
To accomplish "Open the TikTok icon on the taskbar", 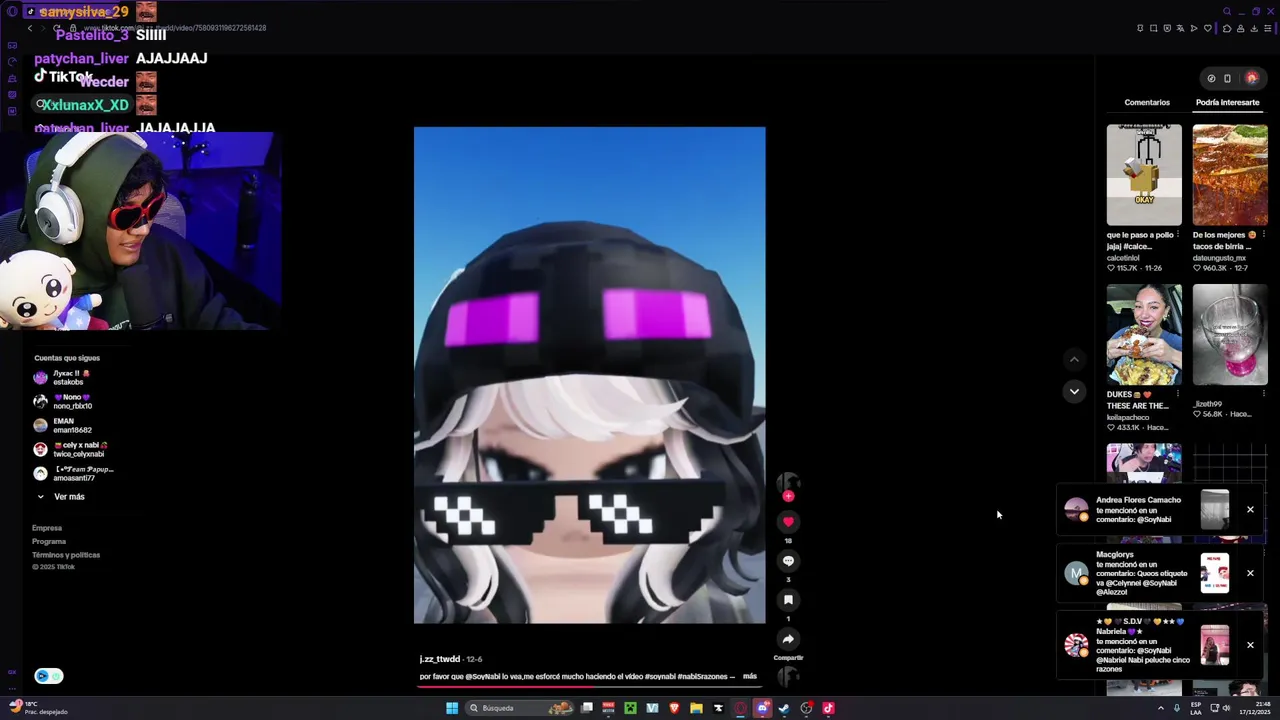I will point(828,708).
